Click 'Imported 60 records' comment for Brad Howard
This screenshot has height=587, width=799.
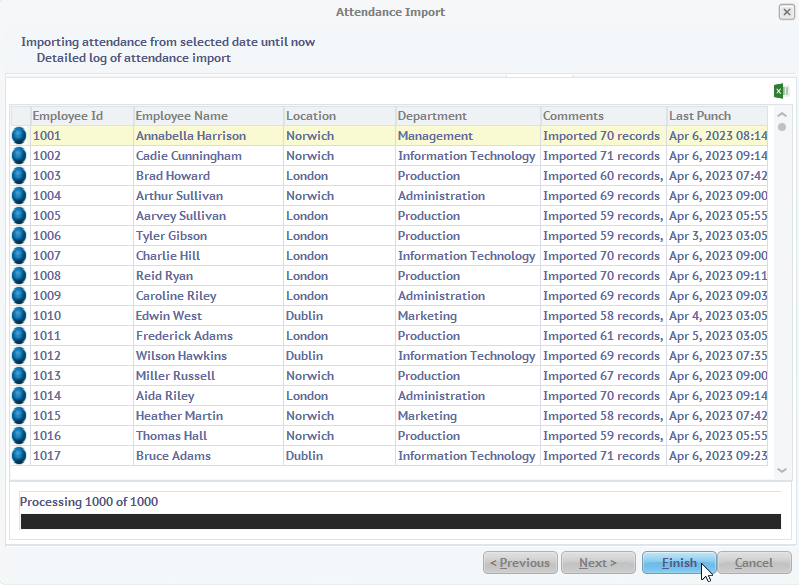point(603,176)
